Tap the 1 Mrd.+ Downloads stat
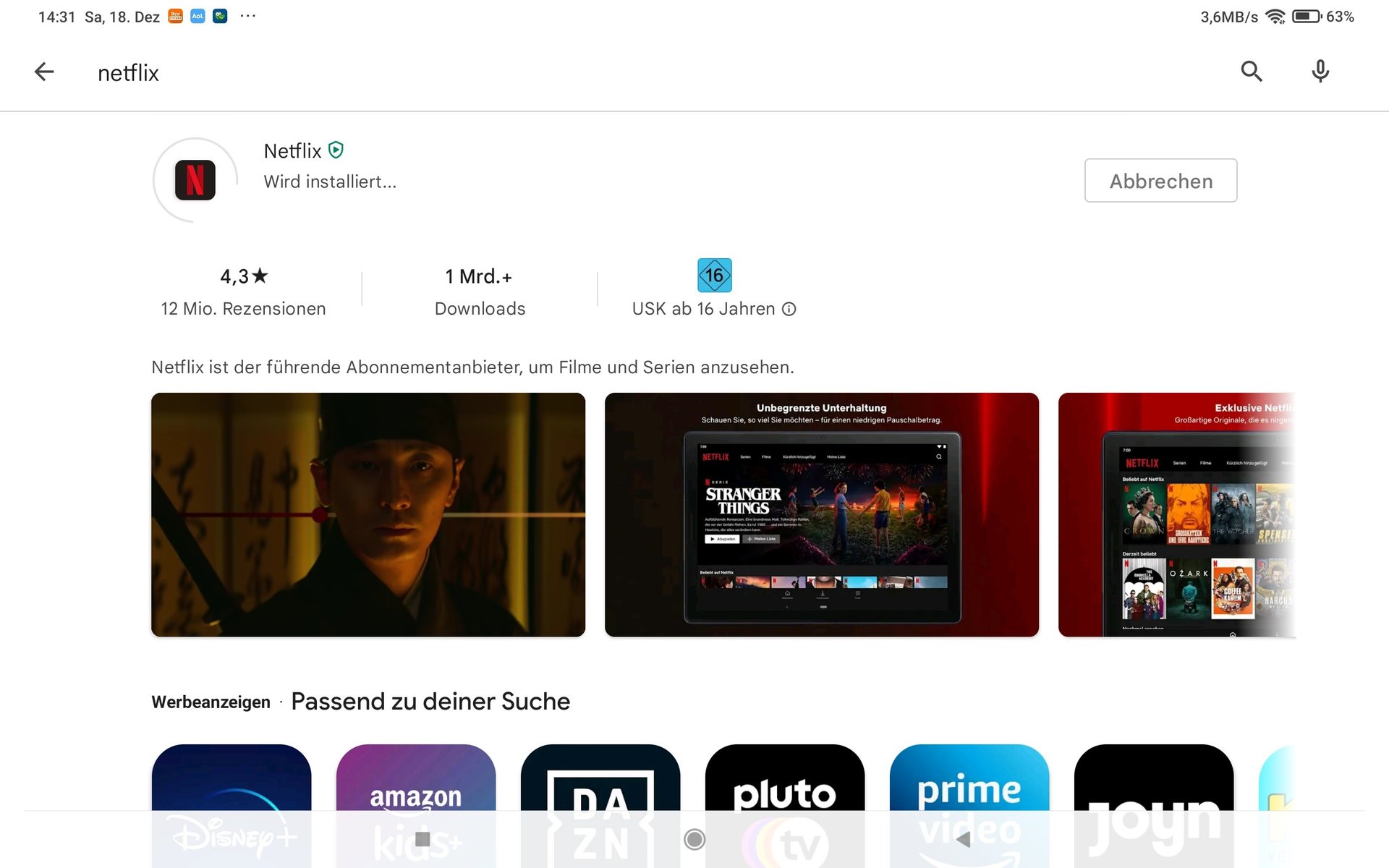 tap(480, 292)
